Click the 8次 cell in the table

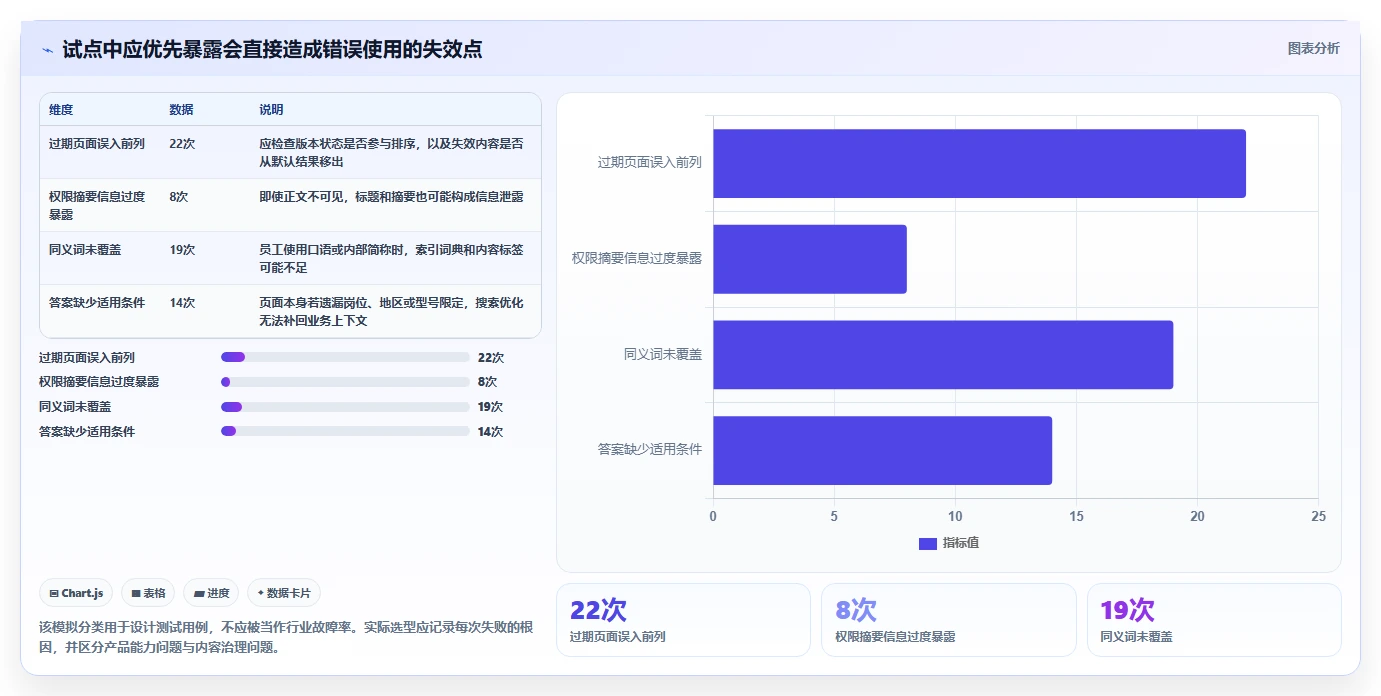coord(179,197)
